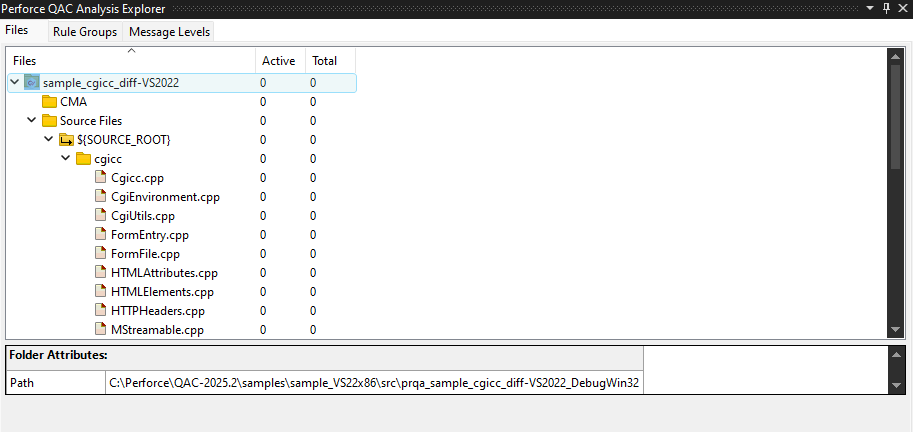Viewport: 913px width, 432px height.
Task: Click the Source Files folder icon
Action: click(49, 121)
